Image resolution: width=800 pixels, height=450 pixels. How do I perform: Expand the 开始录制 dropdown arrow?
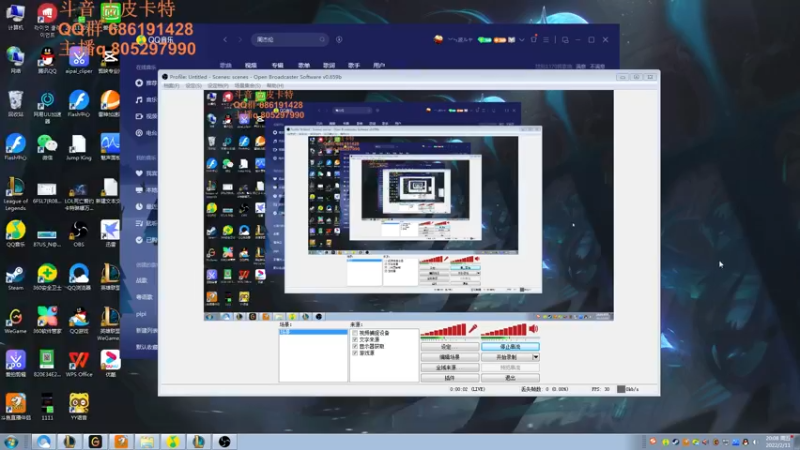coord(536,357)
